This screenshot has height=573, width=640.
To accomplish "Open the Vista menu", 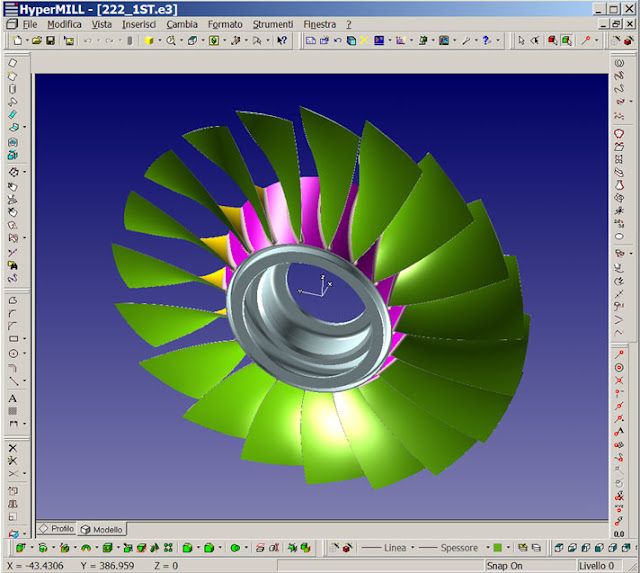I will tap(101, 24).
